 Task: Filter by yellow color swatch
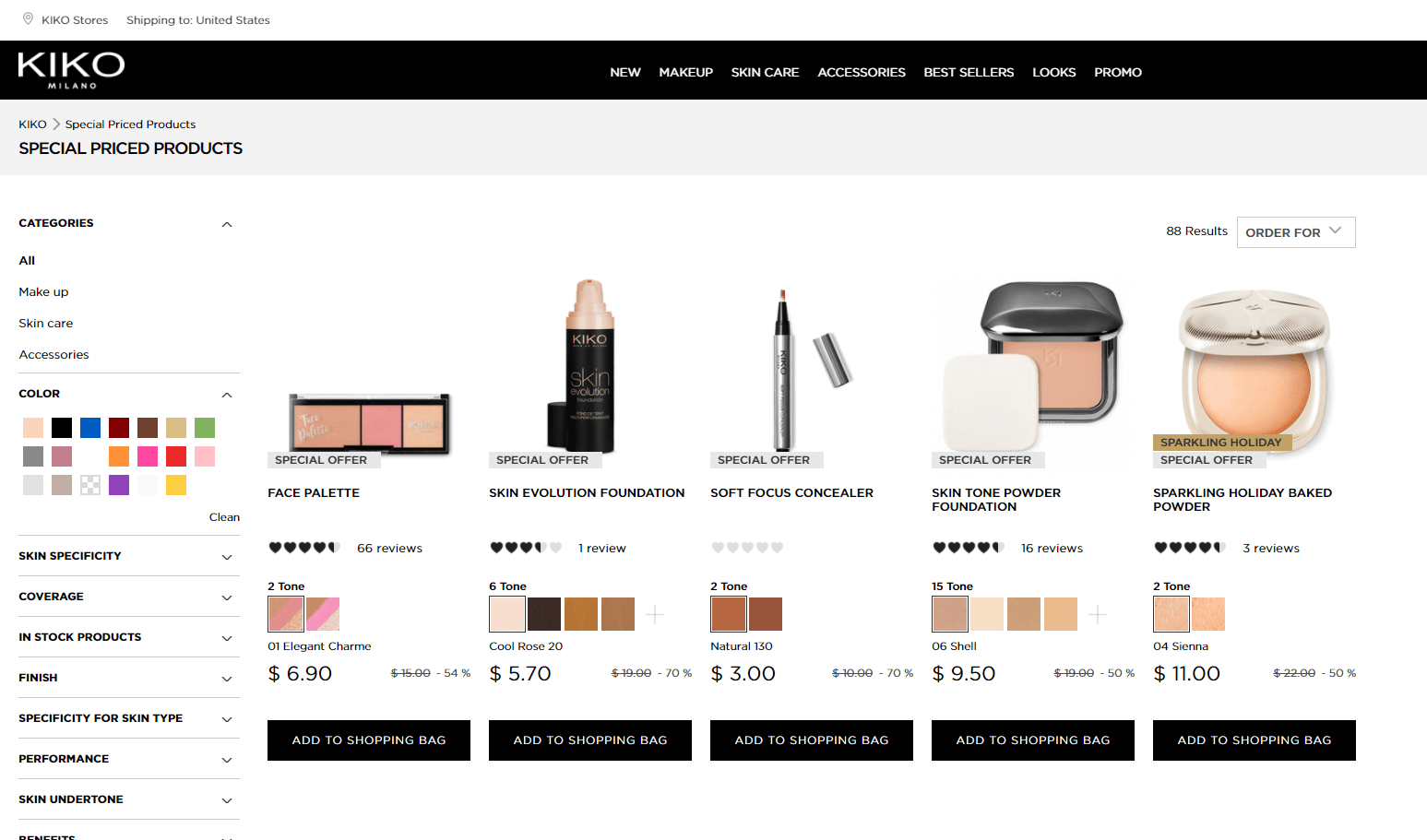click(x=176, y=485)
